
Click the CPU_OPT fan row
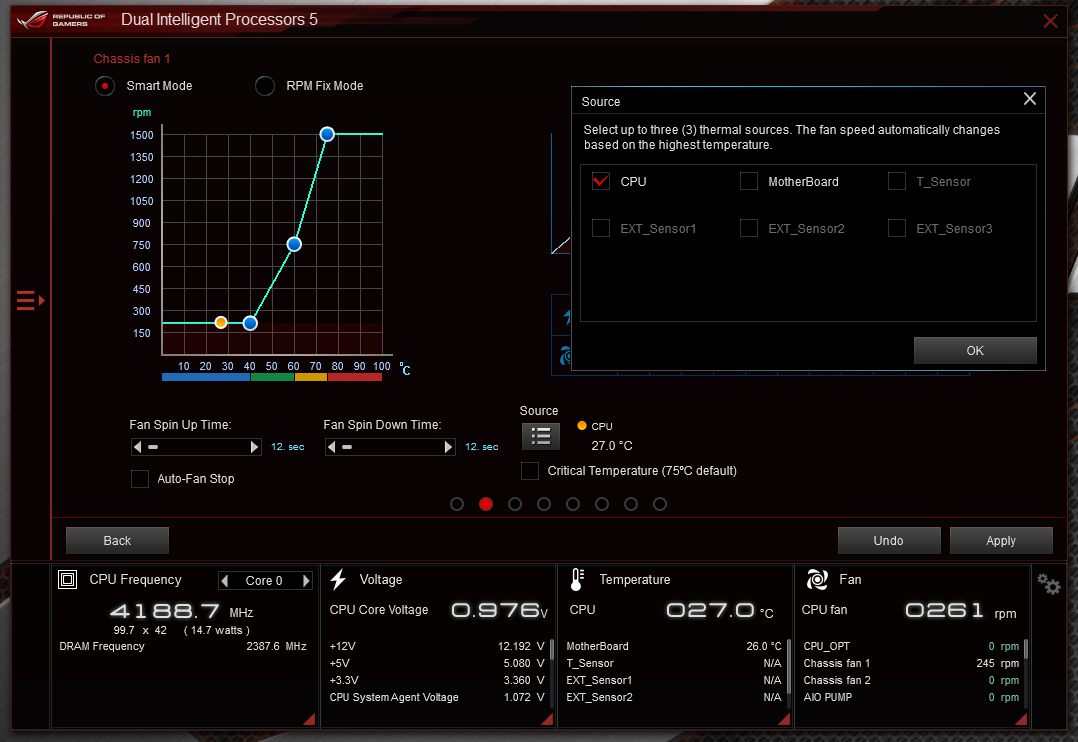click(911, 646)
